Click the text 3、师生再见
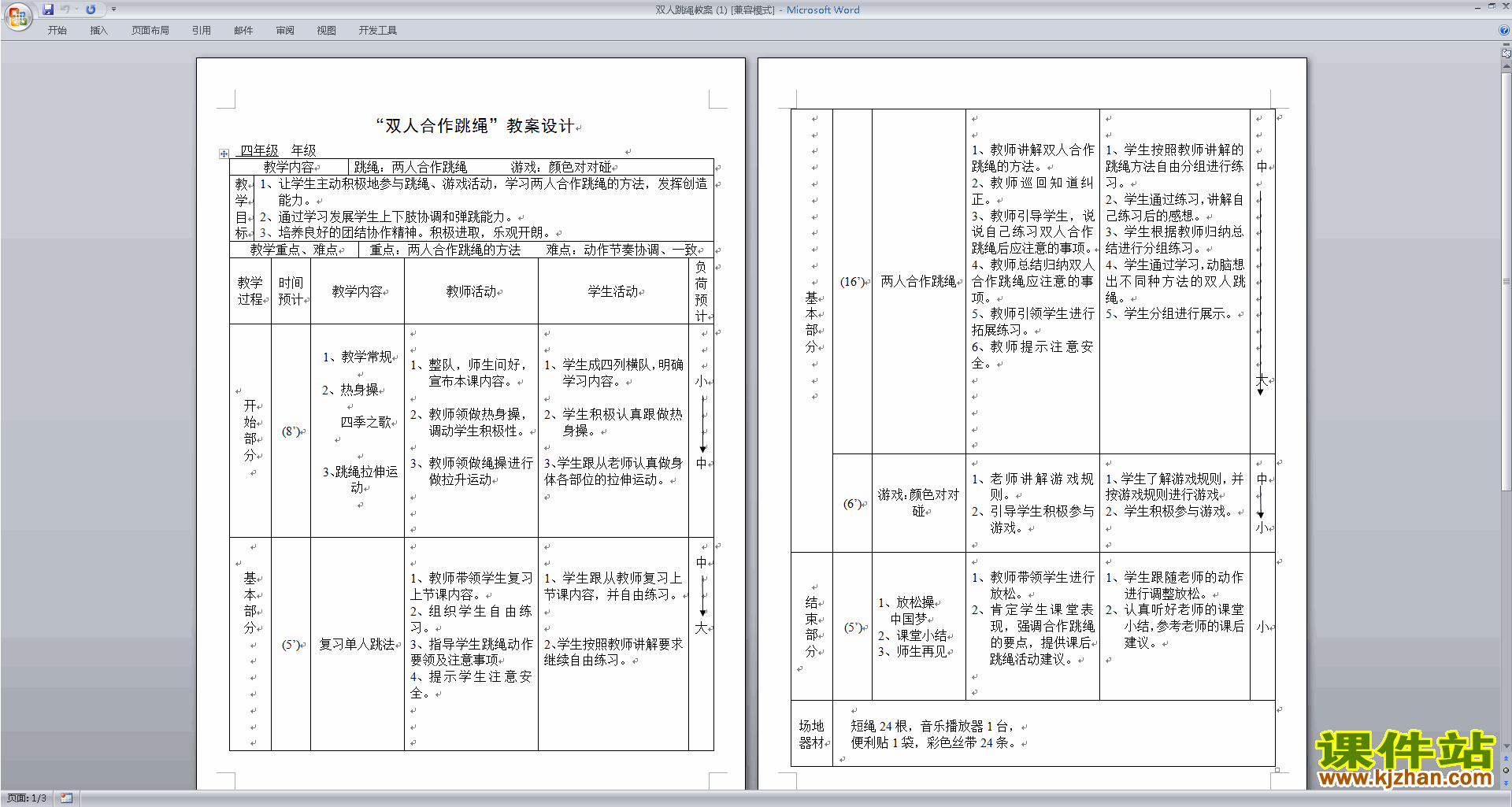This screenshot has width=1512, height=807. 912,652
